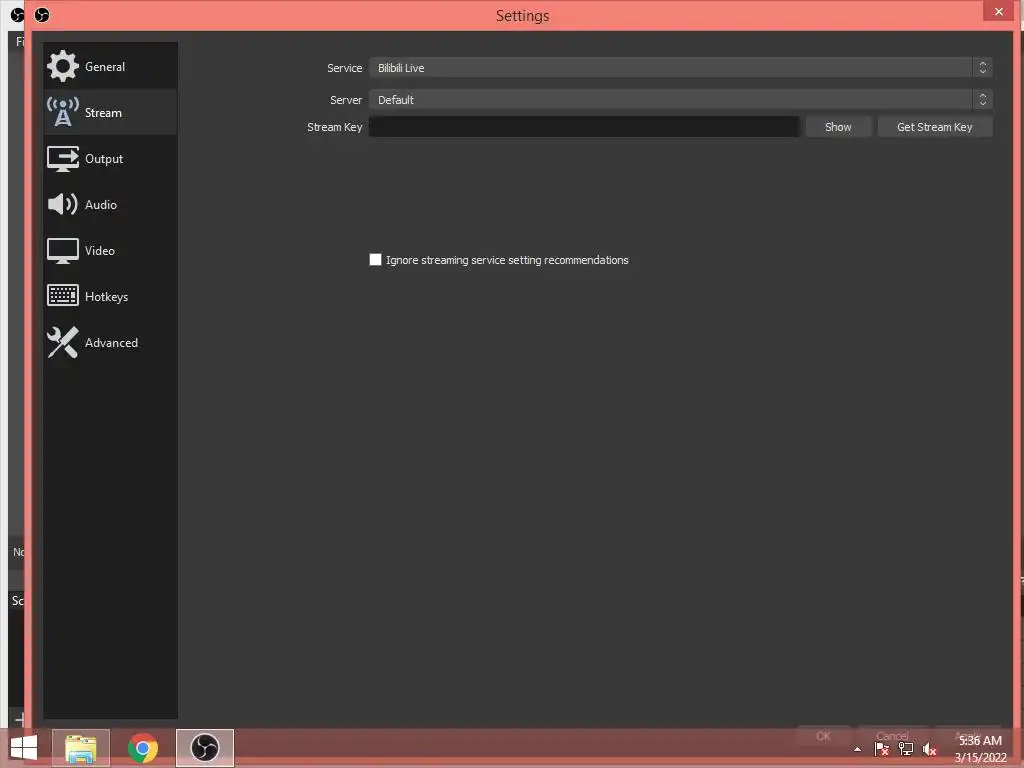Switch to the Stream tab label
1024x768 pixels.
coord(103,112)
